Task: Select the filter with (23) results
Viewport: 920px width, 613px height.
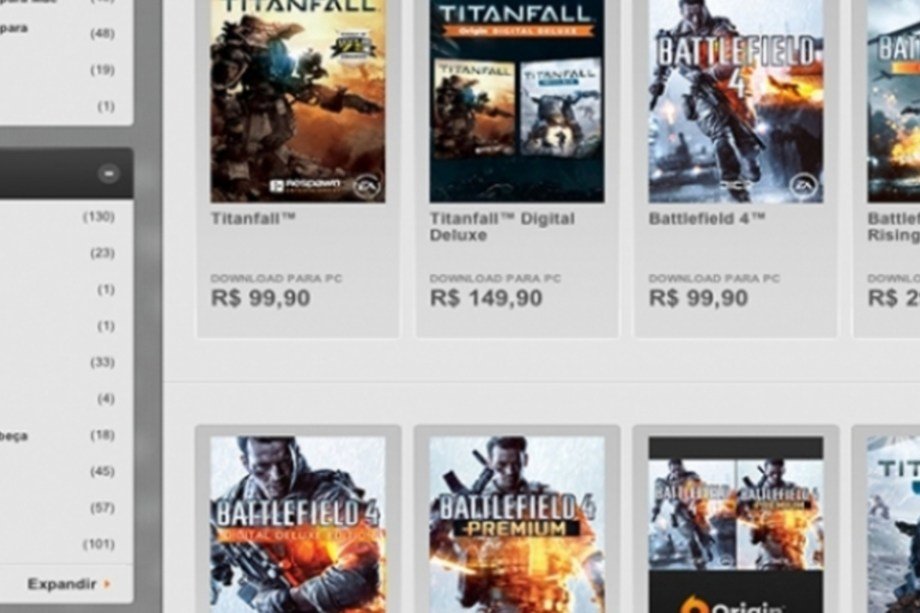Action: coord(66,253)
